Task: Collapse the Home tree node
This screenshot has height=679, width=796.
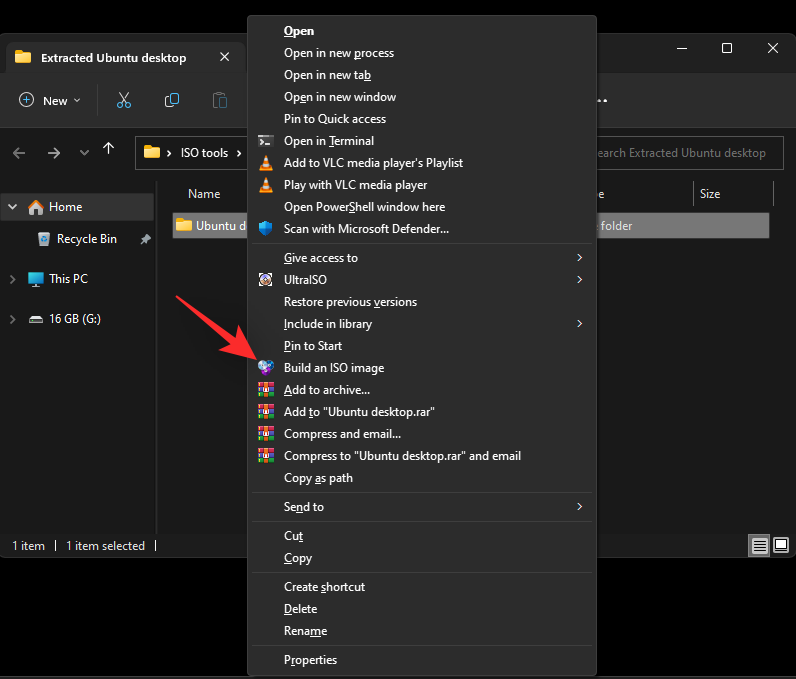Action: point(13,207)
